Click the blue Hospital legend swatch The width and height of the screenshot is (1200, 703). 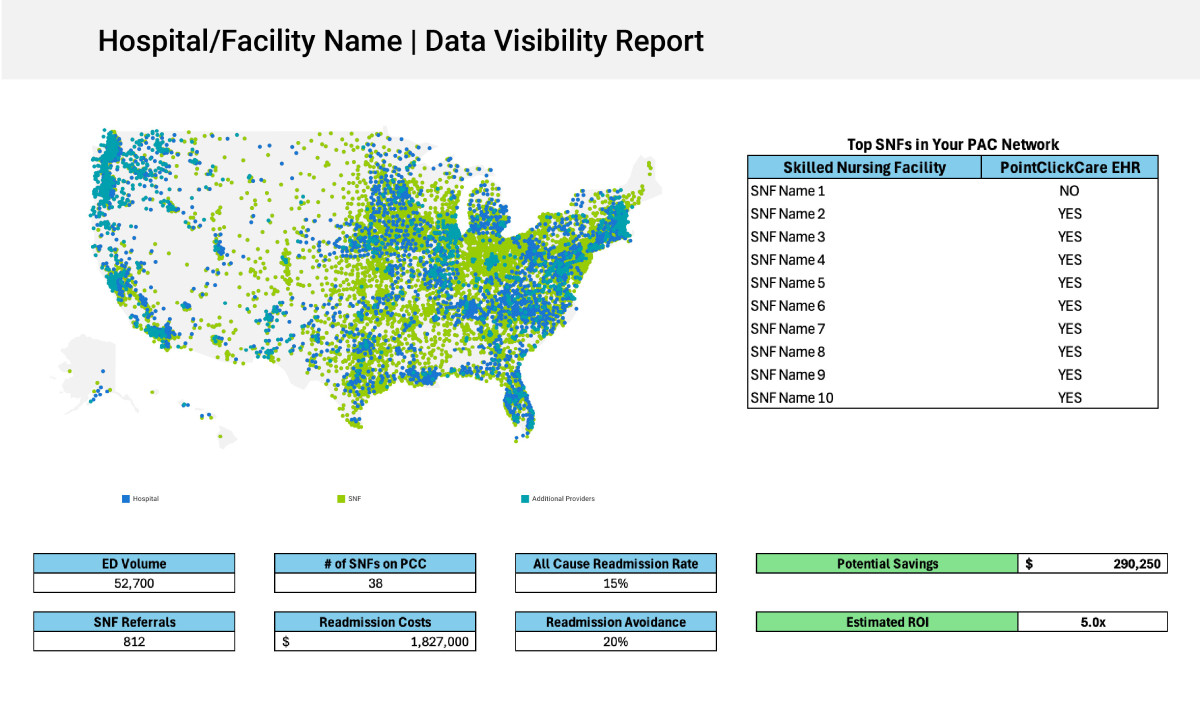click(125, 498)
